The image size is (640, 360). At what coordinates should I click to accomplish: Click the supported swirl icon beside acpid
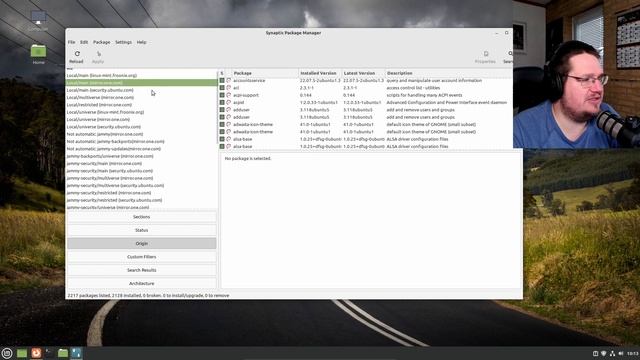[229, 102]
